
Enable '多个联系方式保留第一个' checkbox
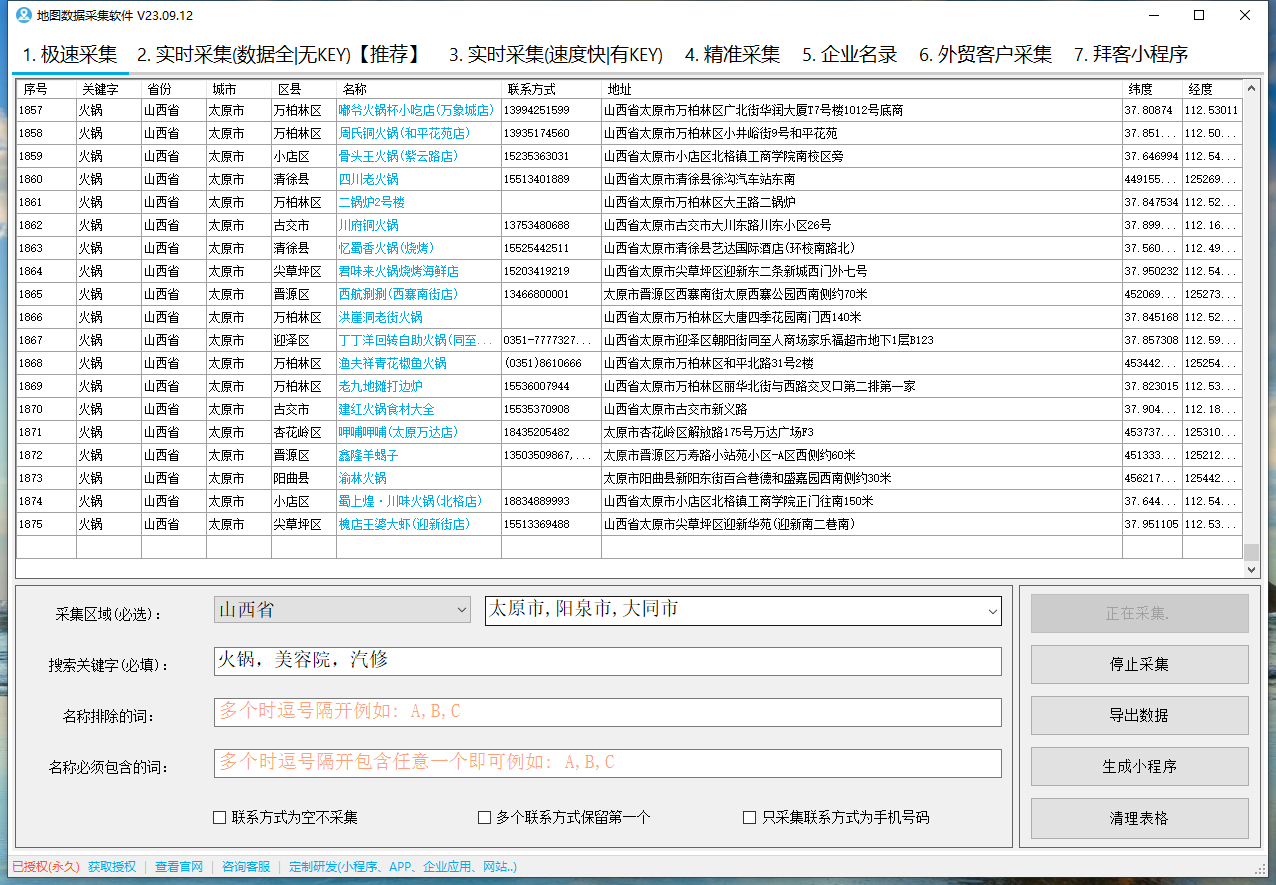pos(485,817)
